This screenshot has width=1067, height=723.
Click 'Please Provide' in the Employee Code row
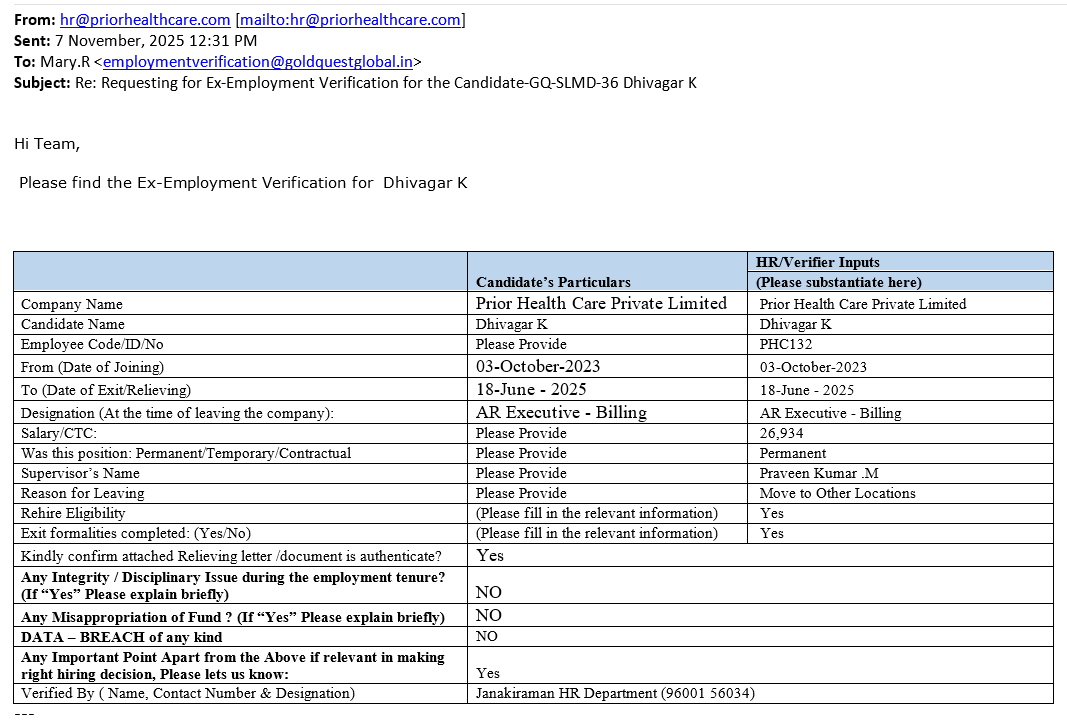point(521,344)
